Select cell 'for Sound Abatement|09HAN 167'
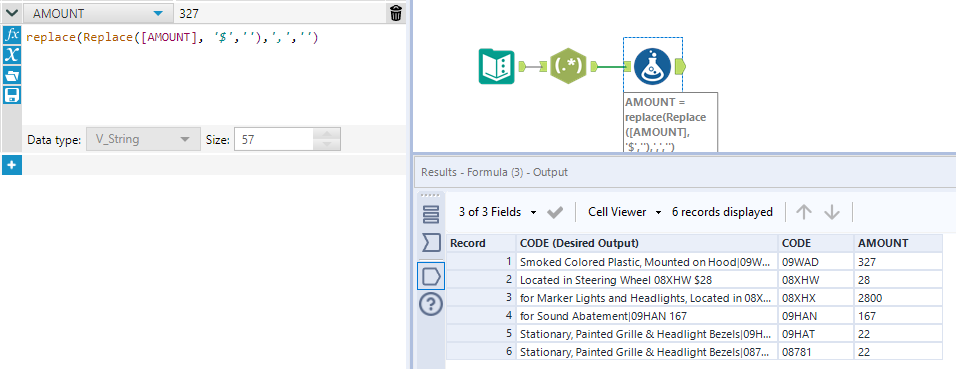This screenshot has width=956, height=369. click(647, 316)
